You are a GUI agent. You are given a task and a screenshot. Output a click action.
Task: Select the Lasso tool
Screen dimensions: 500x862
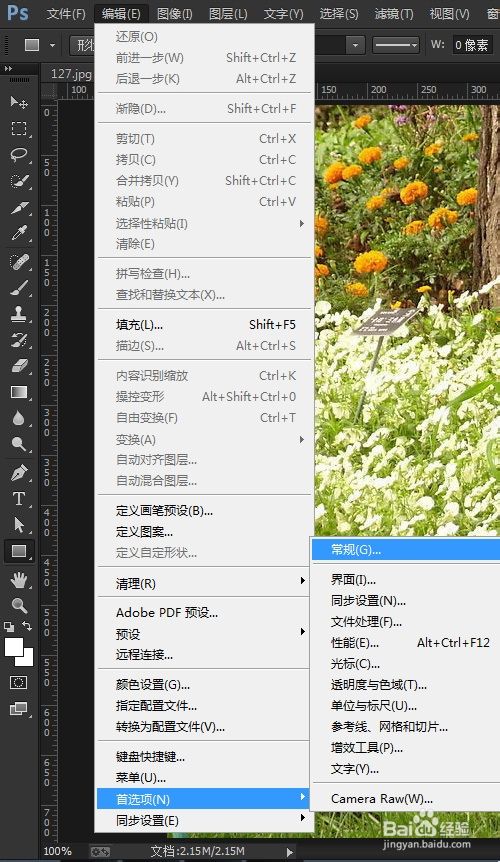19,154
